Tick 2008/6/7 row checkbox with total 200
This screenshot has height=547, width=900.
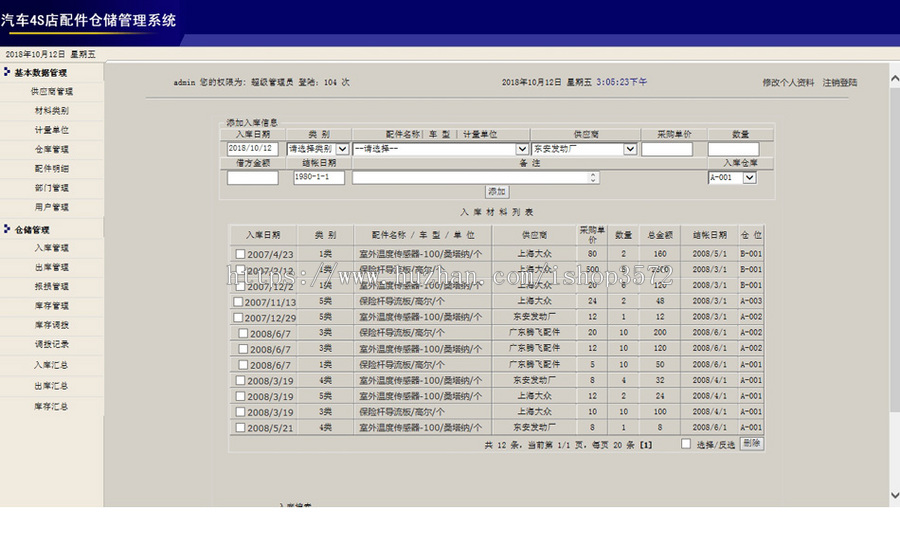pos(243,333)
